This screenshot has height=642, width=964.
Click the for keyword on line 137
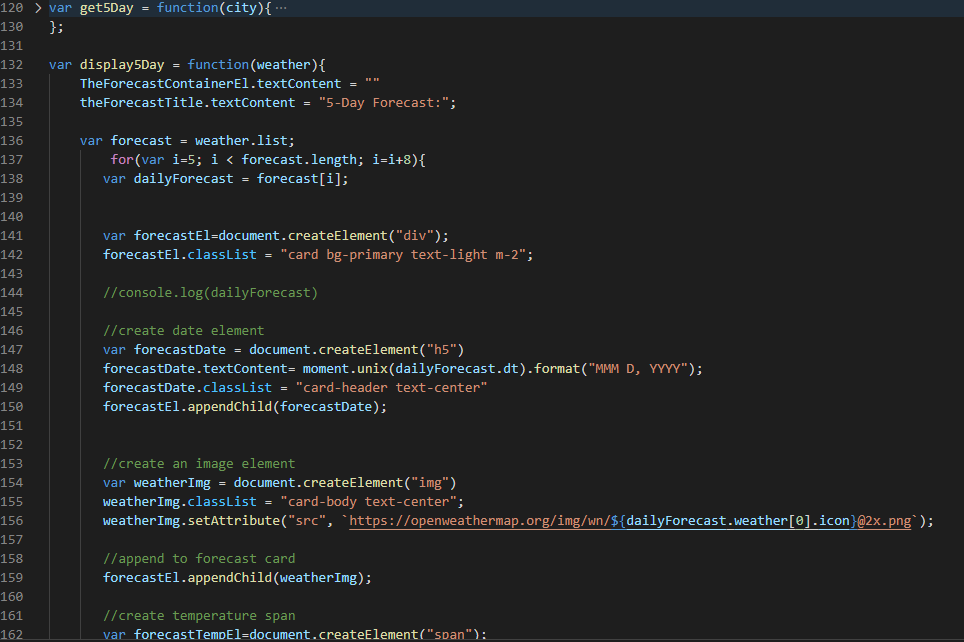tap(122, 160)
